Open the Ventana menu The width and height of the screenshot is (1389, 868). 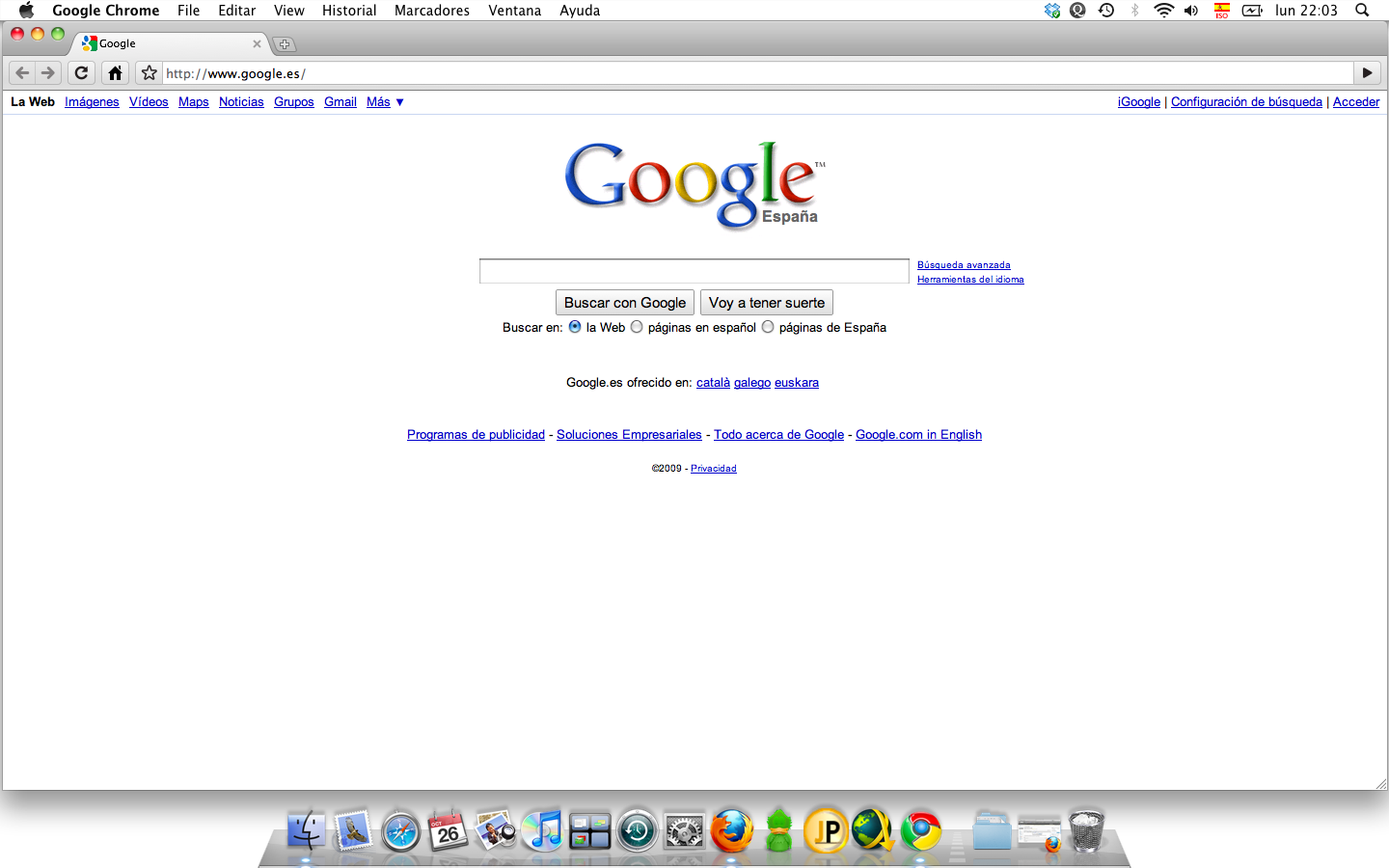(514, 11)
